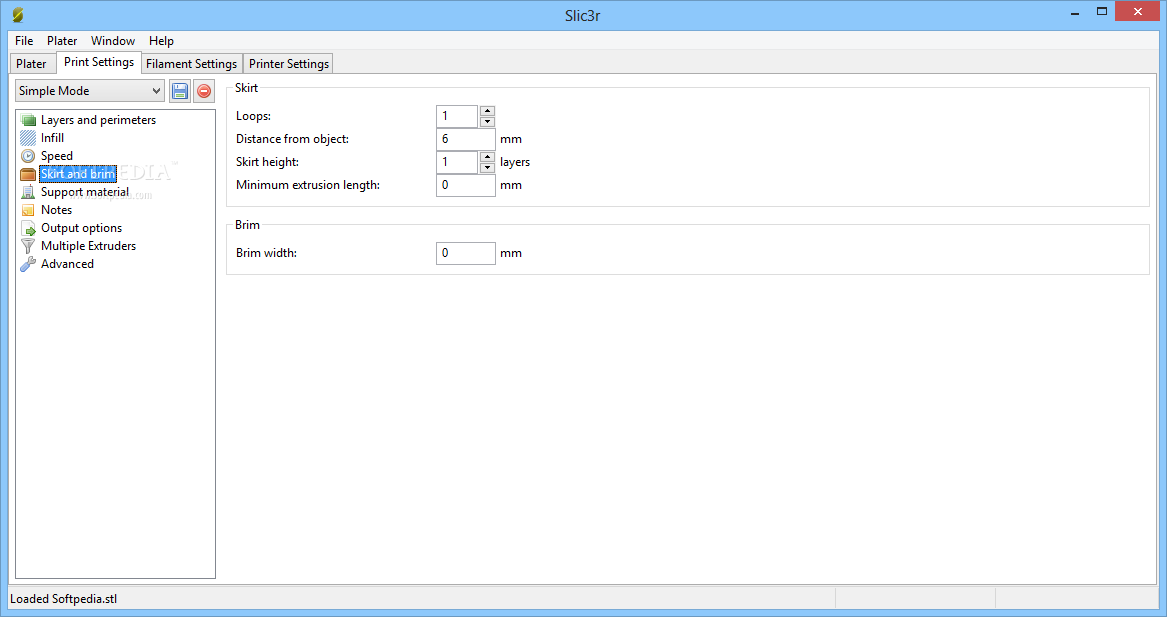Switch to the Plater tab
The height and width of the screenshot is (617, 1167).
point(31,64)
